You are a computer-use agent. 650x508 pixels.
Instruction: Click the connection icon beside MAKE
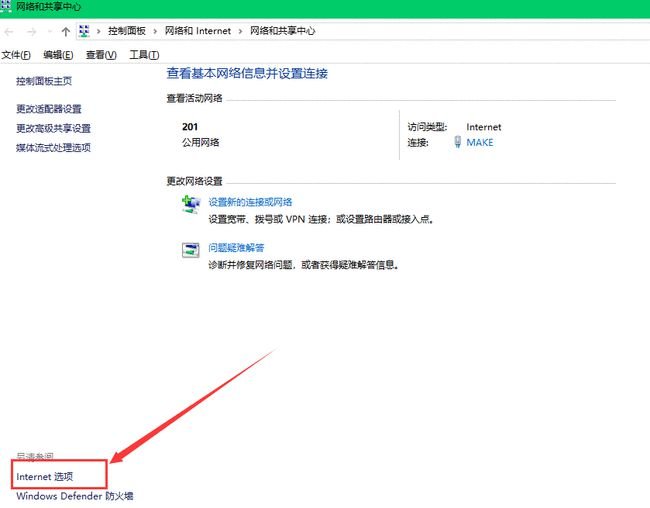[457, 142]
